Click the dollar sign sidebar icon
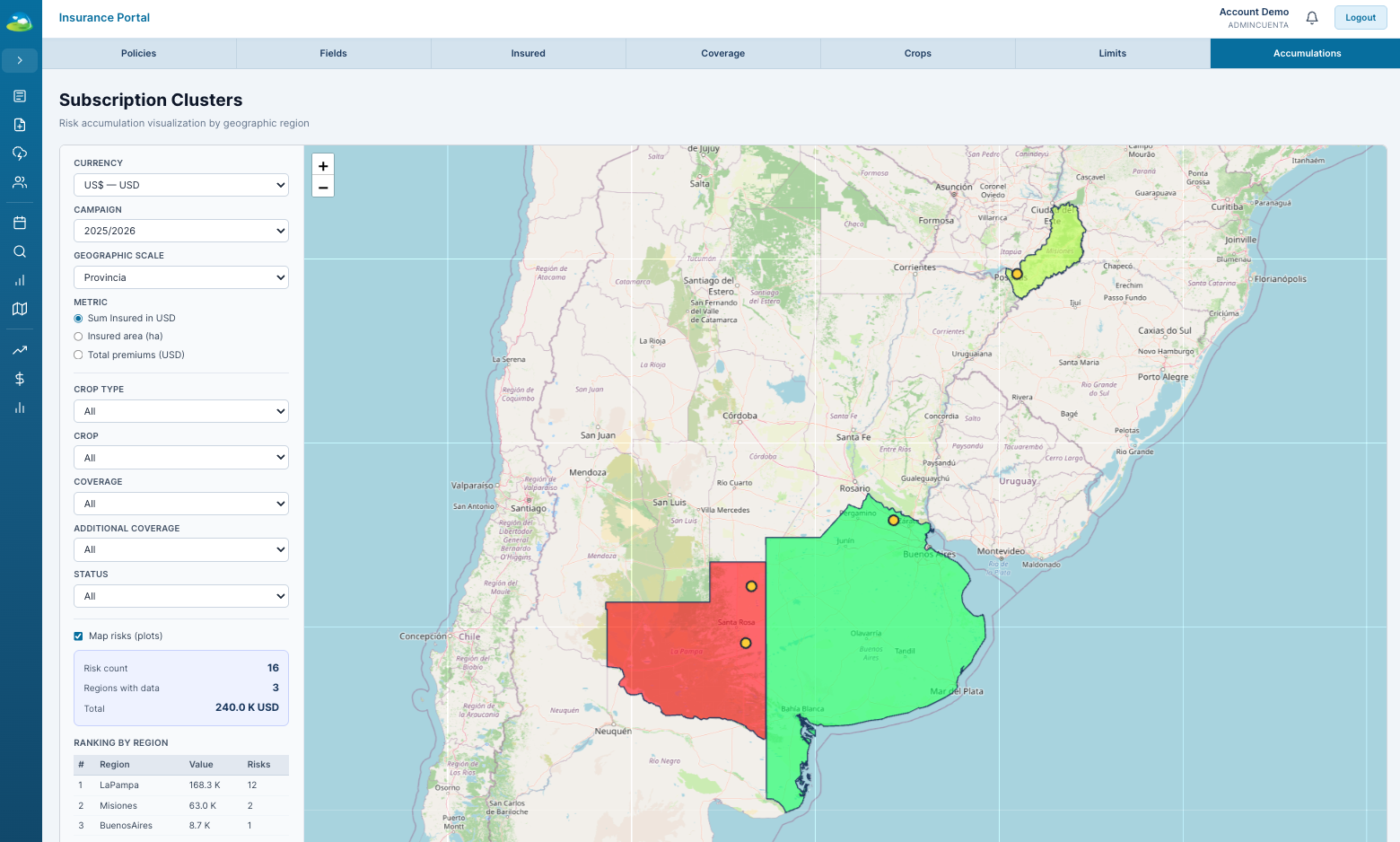Image resolution: width=1400 pixels, height=842 pixels. coord(20,379)
